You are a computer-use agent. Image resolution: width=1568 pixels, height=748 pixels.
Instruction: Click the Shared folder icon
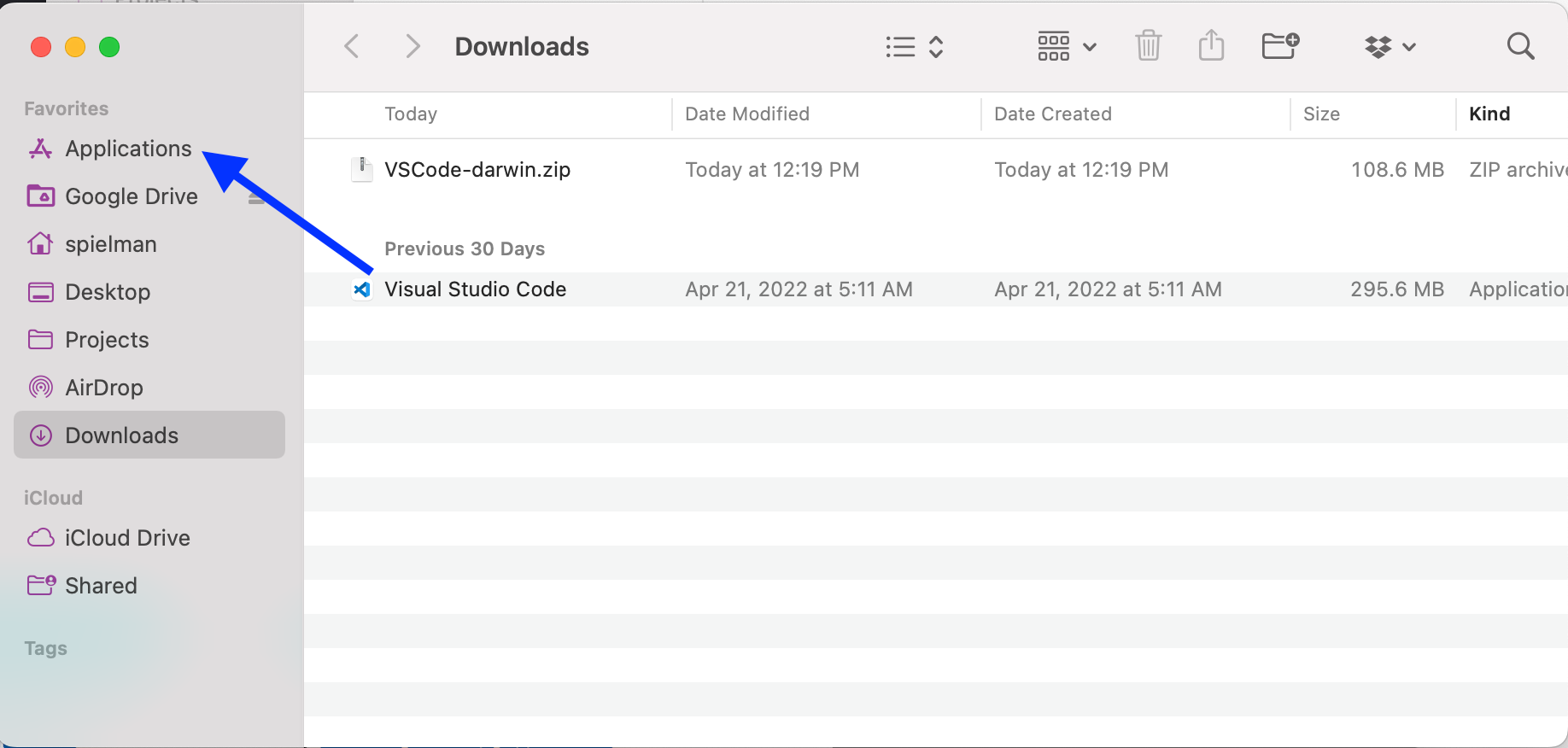coord(41,585)
